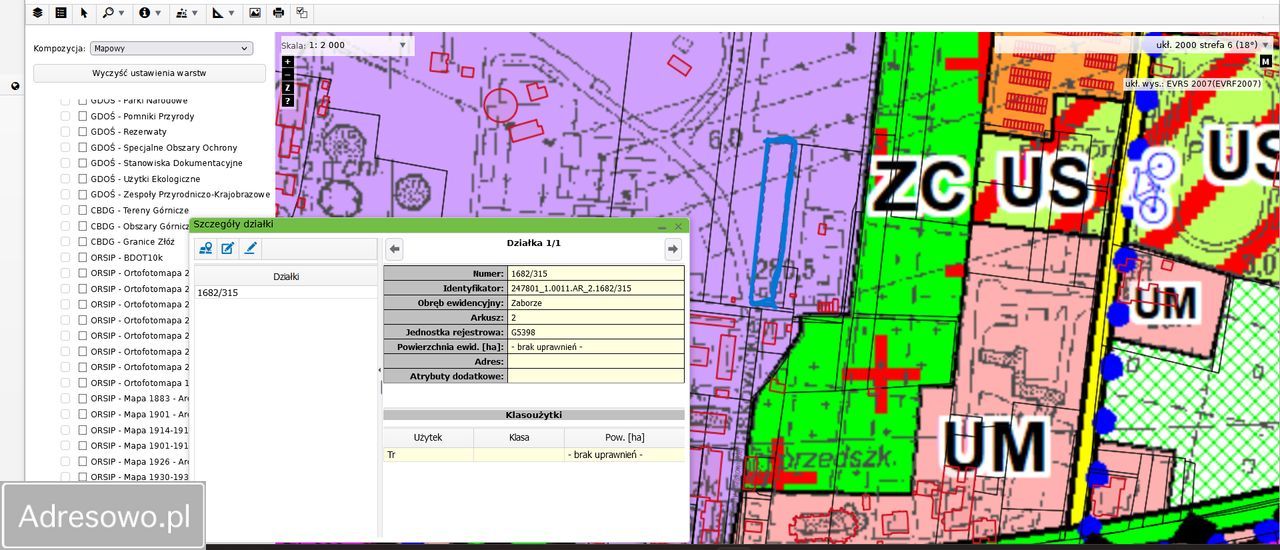
Task: Click the Klasoużytki section header
Action: click(x=534, y=414)
